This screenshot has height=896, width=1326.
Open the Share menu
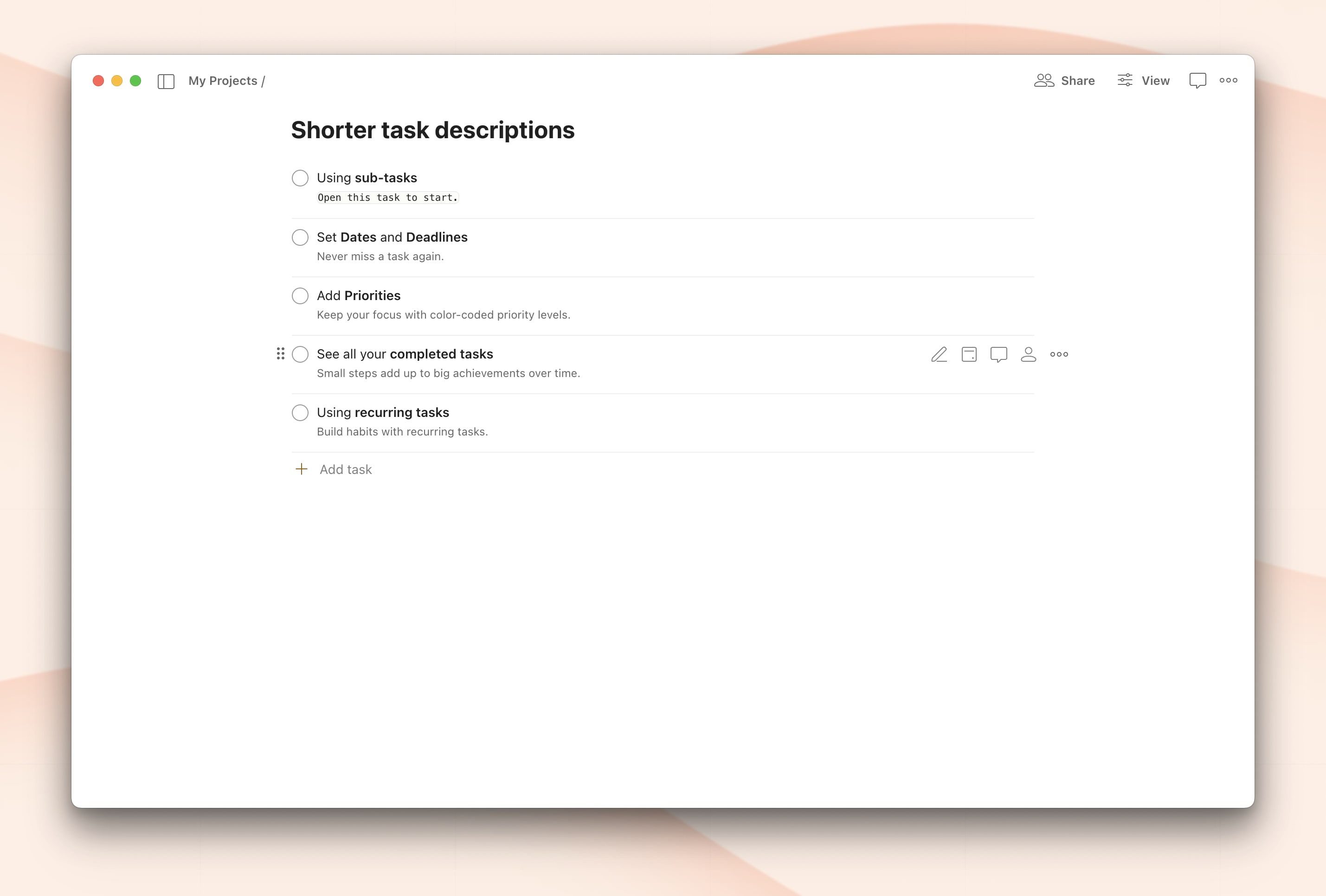[x=1064, y=80]
